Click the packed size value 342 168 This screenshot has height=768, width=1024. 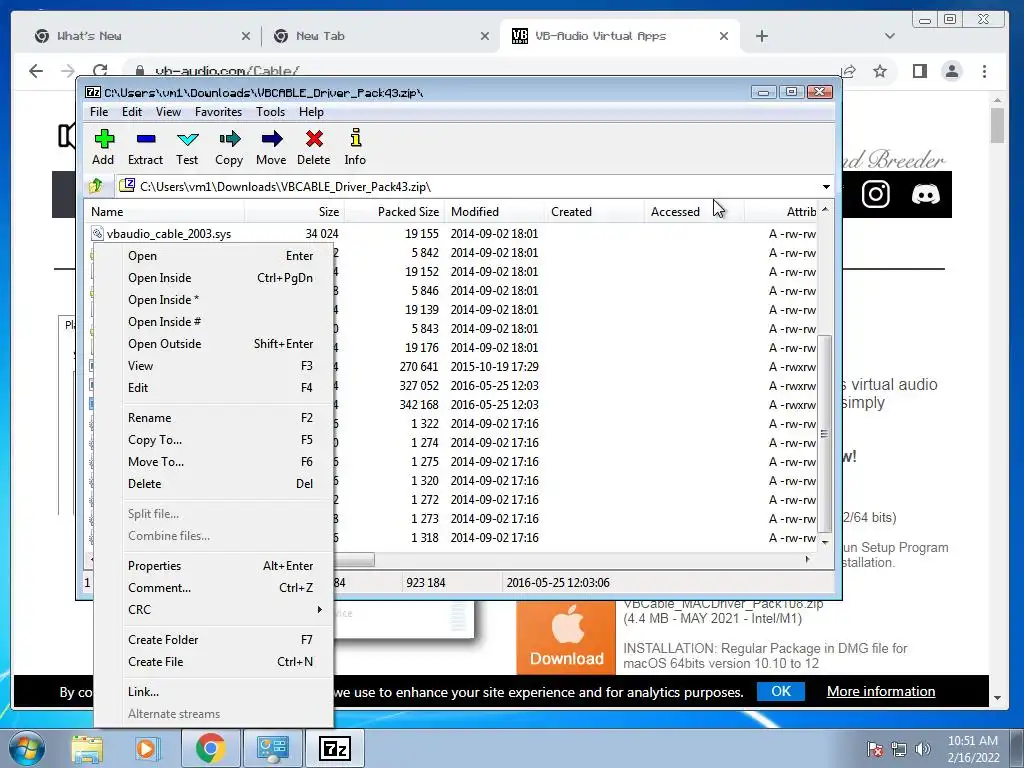coord(419,404)
